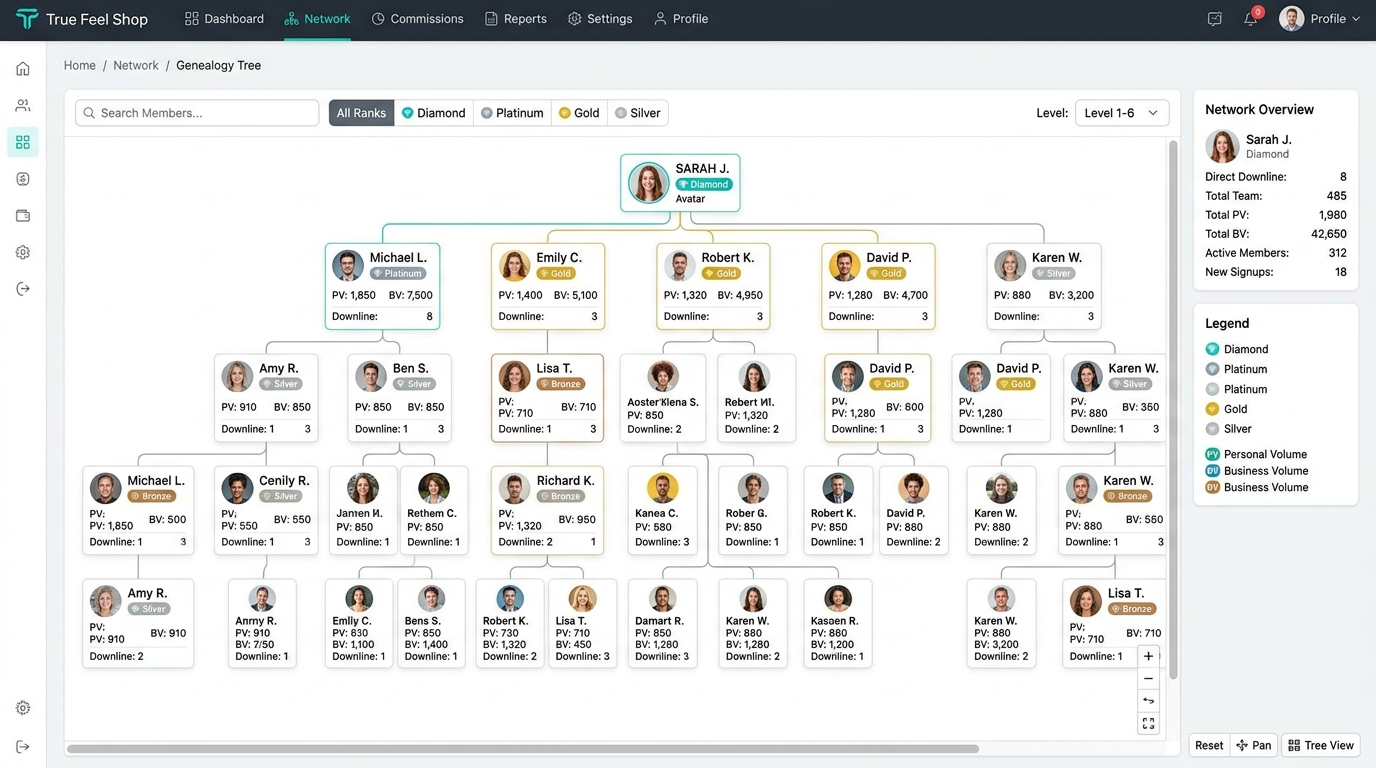Screen dimensions: 1376x768
Task: Click Total Team value 485
Action: (1336, 196)
